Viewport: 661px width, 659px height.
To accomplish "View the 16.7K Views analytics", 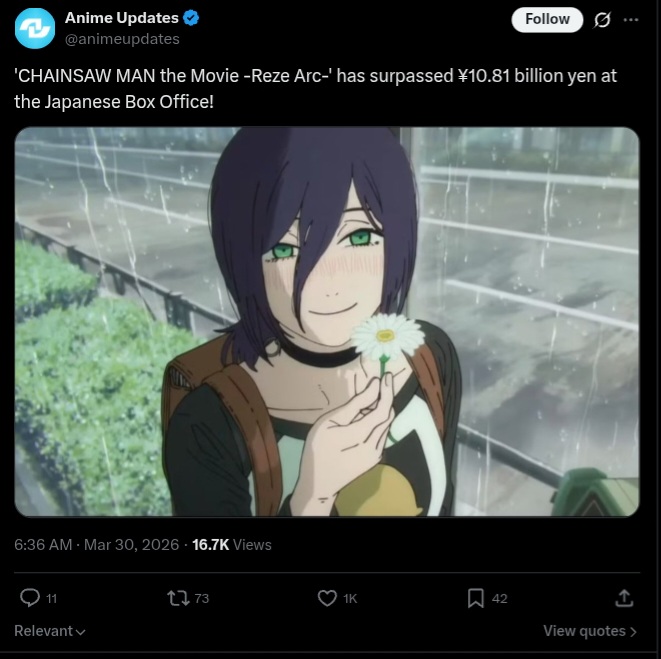I will pyautogui.click(x=232, y=544).
